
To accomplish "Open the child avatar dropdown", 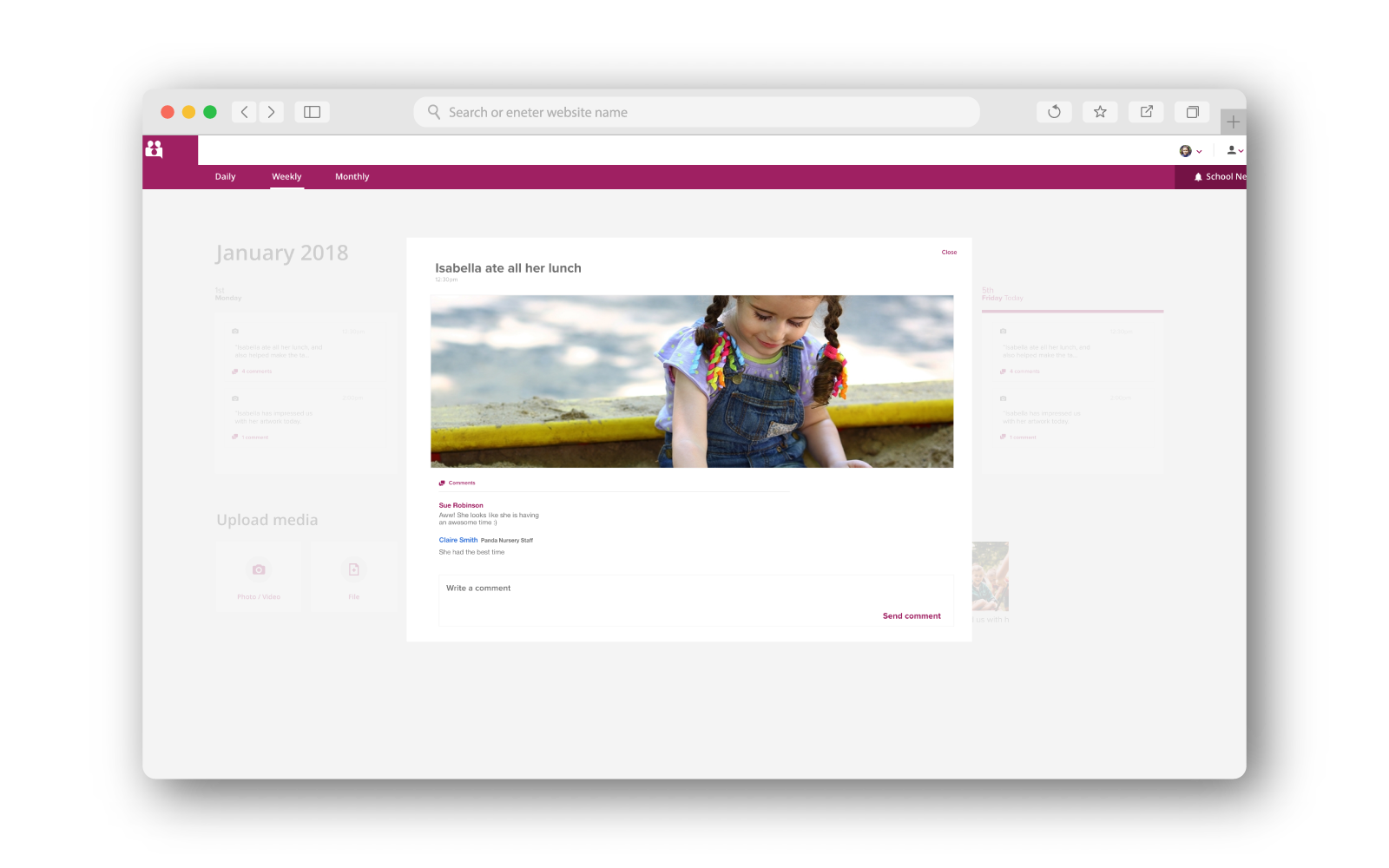I will coord(1190,151).
